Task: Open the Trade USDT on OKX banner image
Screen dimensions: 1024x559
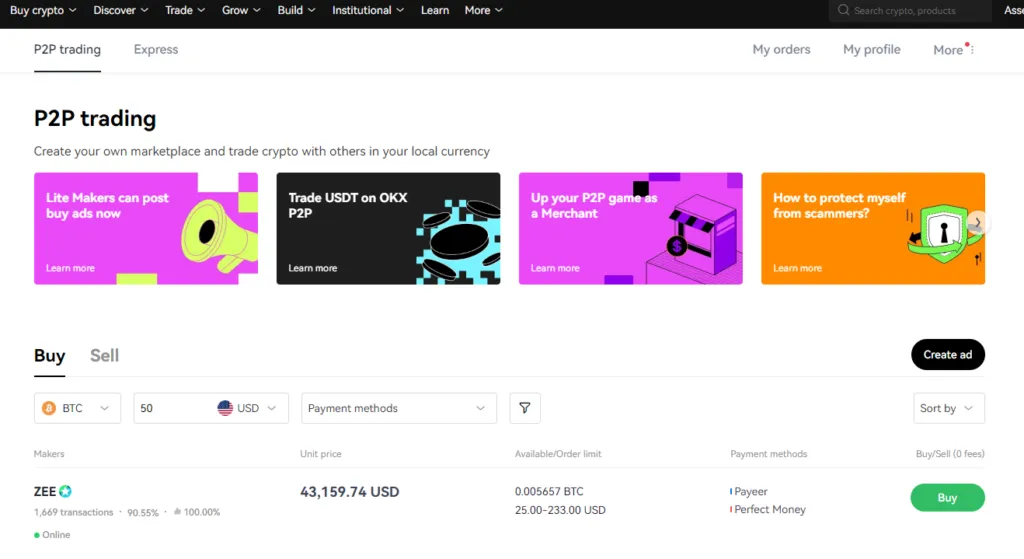Action: 388,229
